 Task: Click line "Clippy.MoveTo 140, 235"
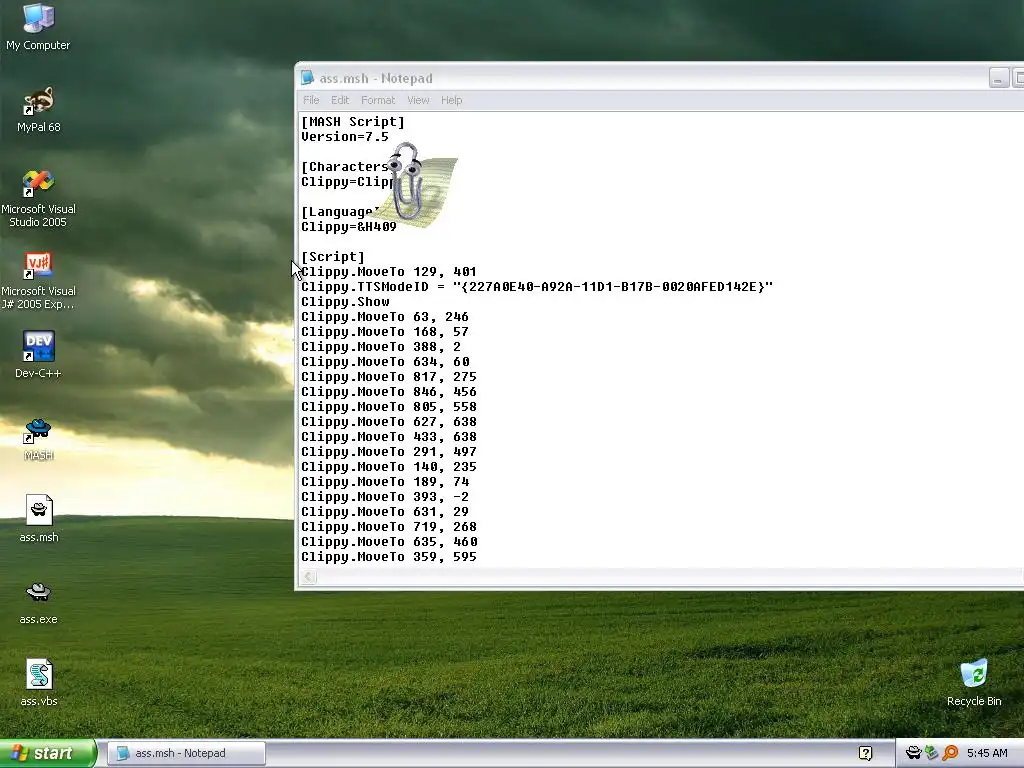[x=389, y=467]
